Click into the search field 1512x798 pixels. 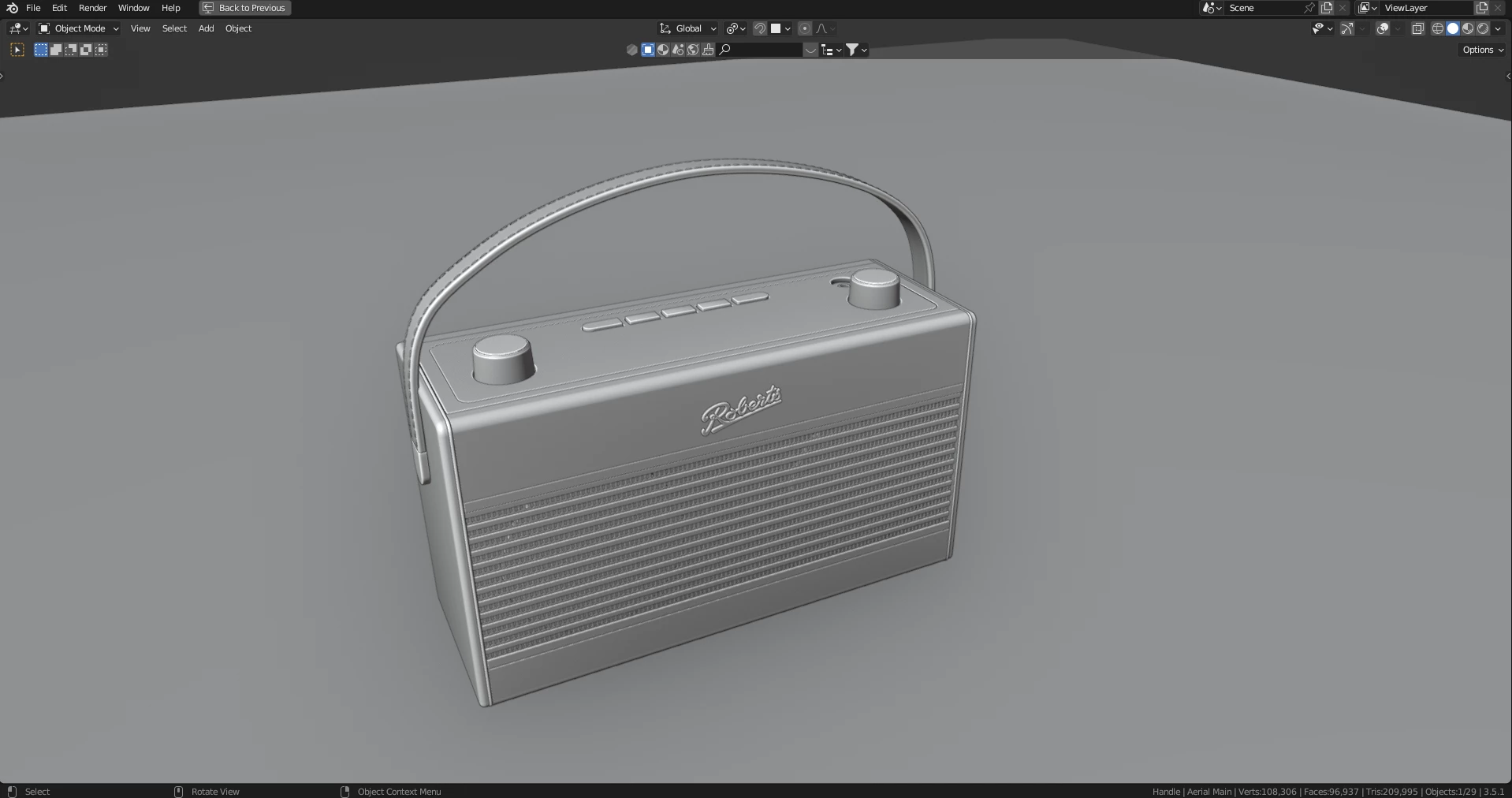(x=760, y=50)
